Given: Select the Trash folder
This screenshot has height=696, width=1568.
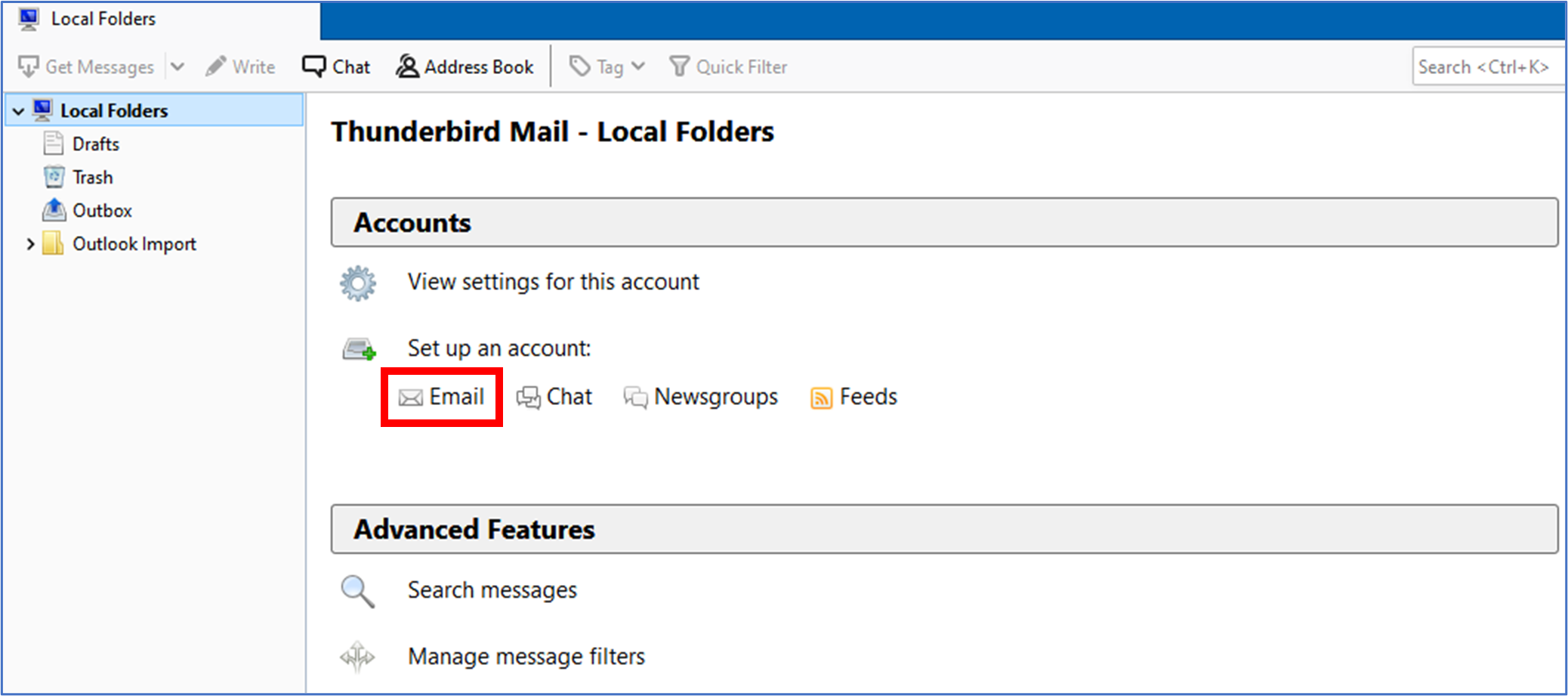Looking at the screenshot, I should tap(92, 178).
